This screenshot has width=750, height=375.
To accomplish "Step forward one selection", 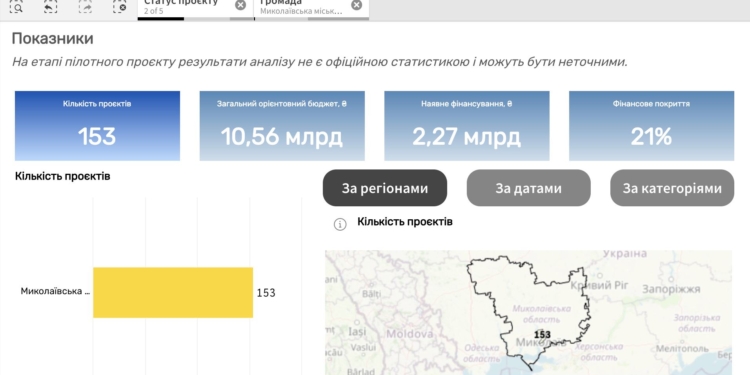I will 85,6.
